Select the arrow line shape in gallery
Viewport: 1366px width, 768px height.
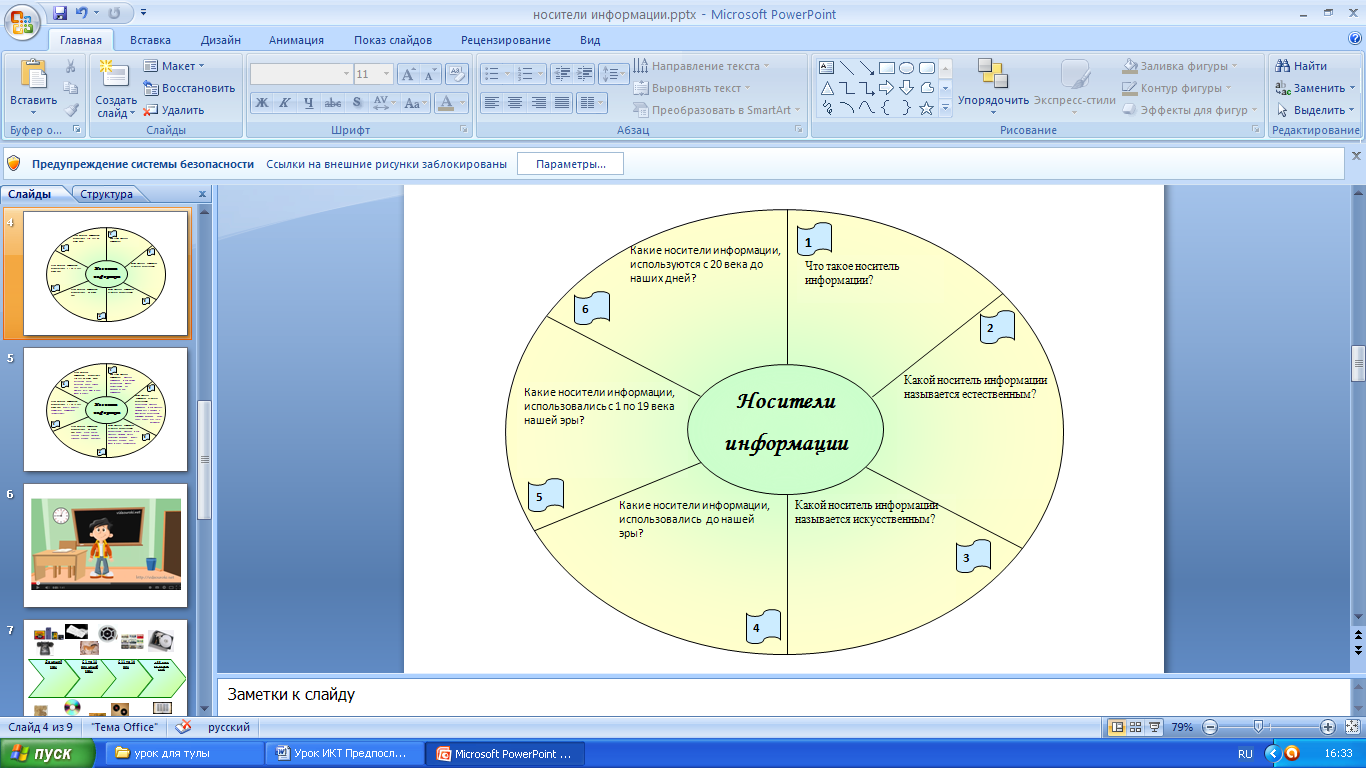click(867, 68)
